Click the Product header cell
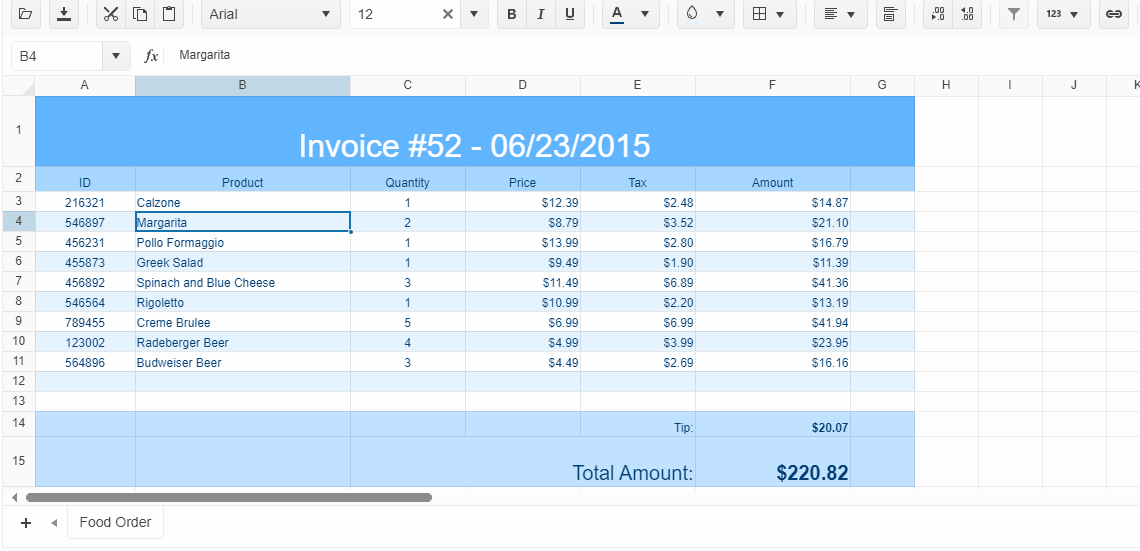Screen dimensions: 1140x551 243,180
